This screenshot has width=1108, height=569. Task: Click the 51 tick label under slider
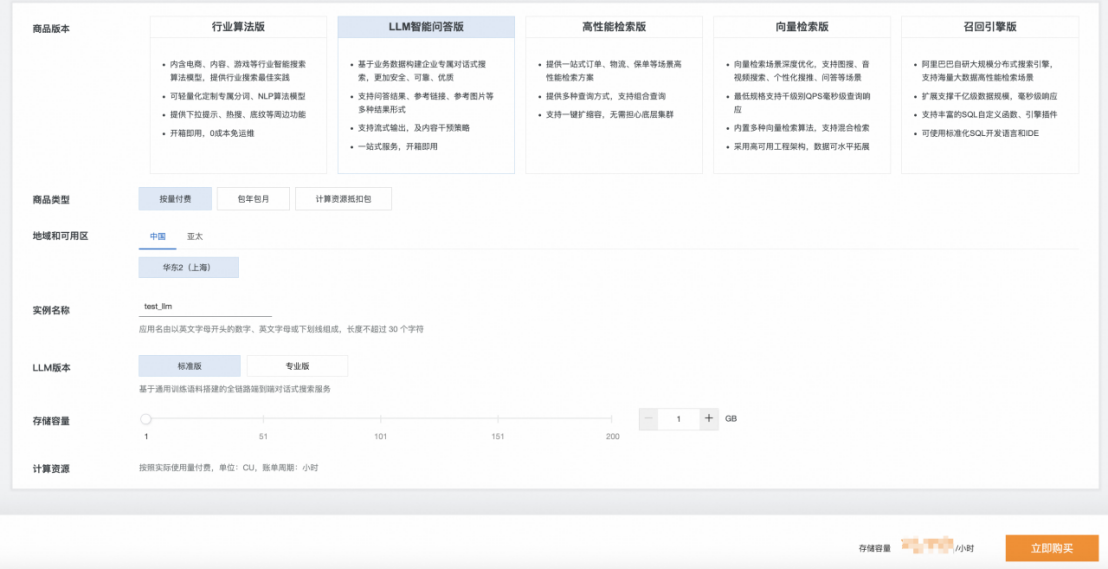[263, 437]
